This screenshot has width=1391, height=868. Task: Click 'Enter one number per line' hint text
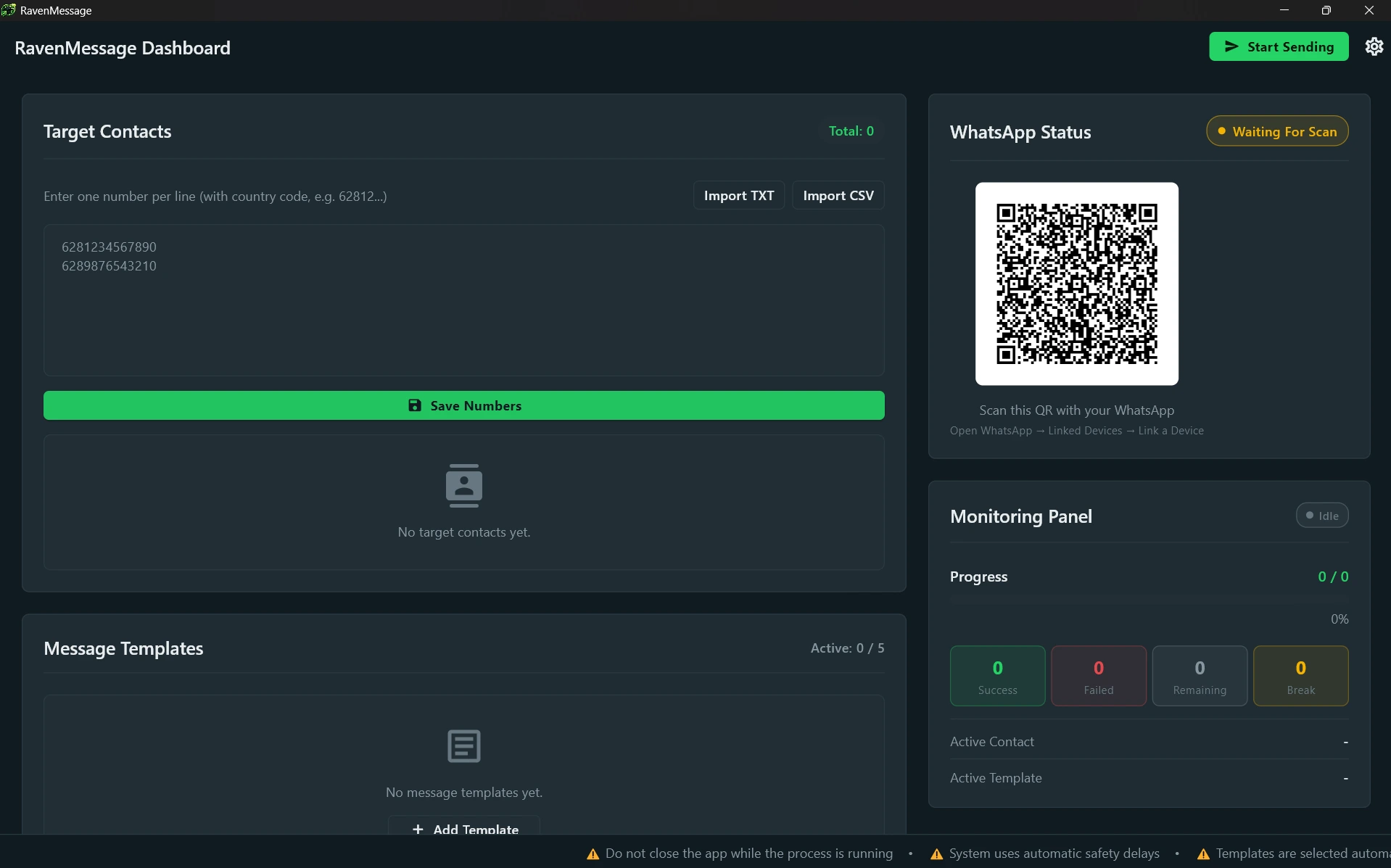coord(215,197)
